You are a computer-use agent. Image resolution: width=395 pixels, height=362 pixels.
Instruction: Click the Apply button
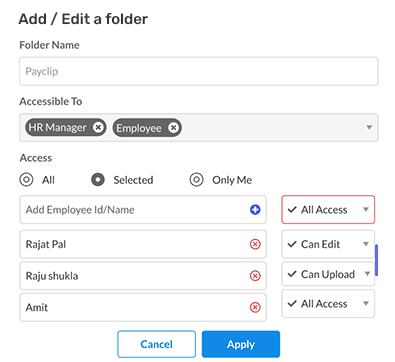pyautogui.click(x=241, y=344)
